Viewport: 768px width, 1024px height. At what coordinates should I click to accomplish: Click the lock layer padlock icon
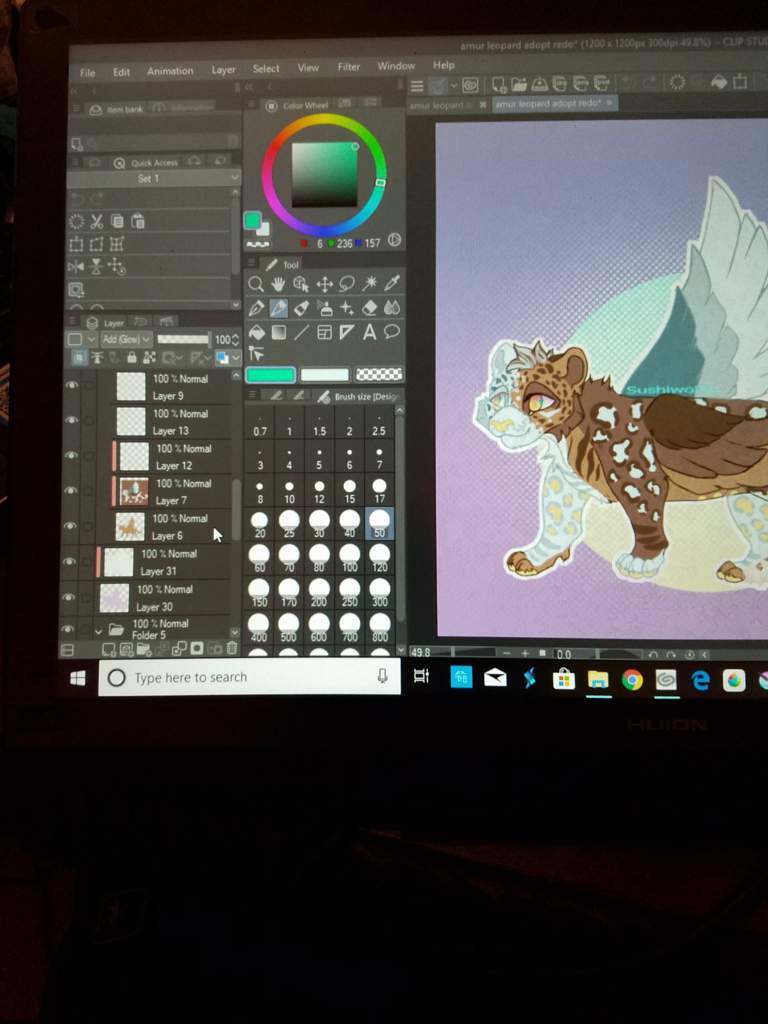tap(132, 357)
